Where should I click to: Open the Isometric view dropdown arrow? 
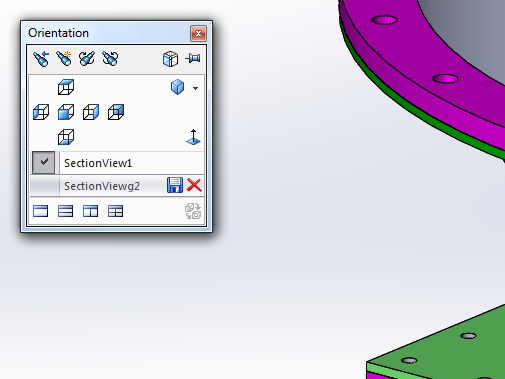pyautogui.click(x=195, y=88)
